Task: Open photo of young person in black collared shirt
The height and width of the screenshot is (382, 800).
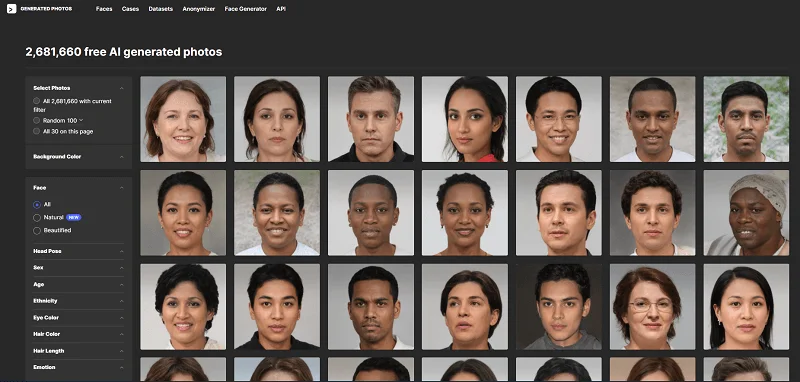Action: click(x=277, y=307)
